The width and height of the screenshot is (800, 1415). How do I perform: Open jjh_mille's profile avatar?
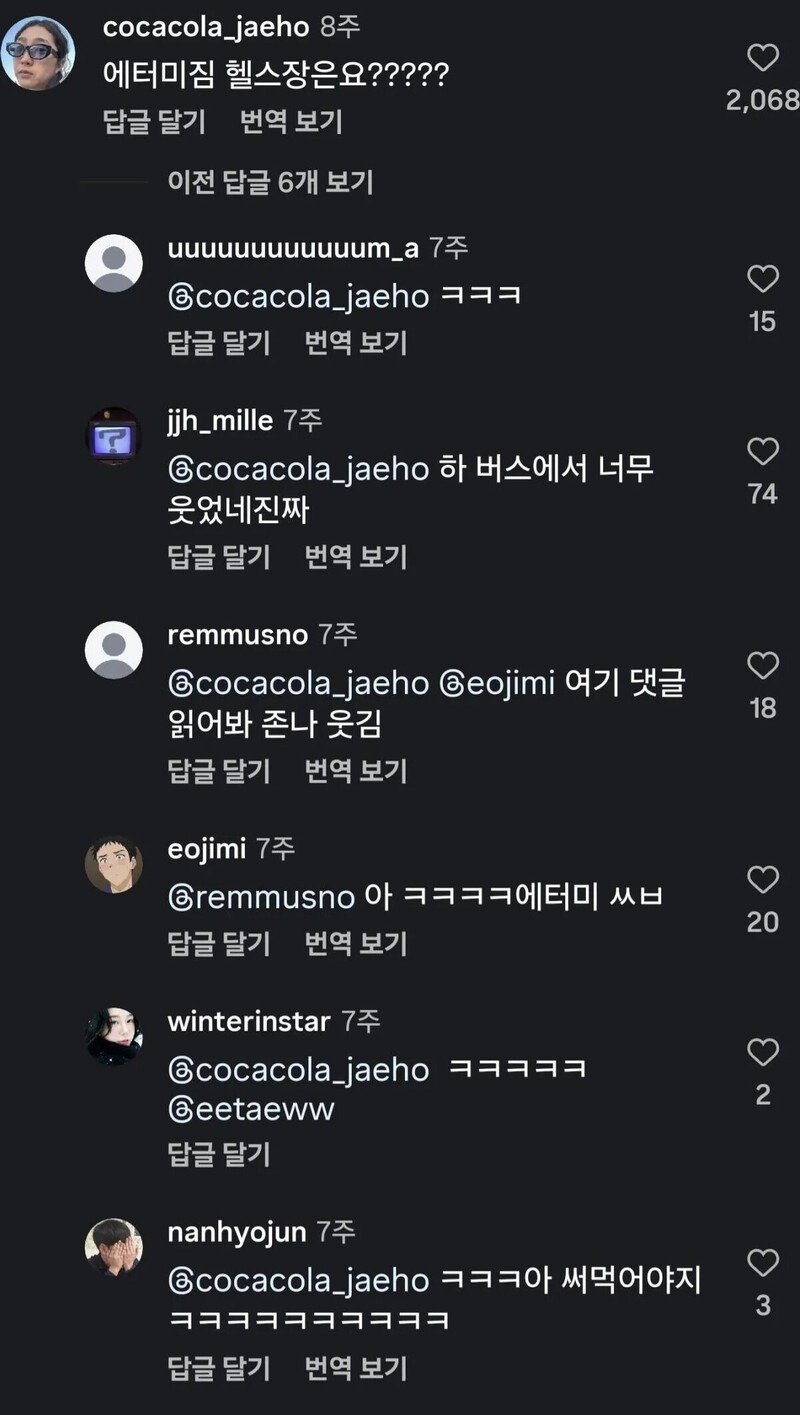[114, 436]
